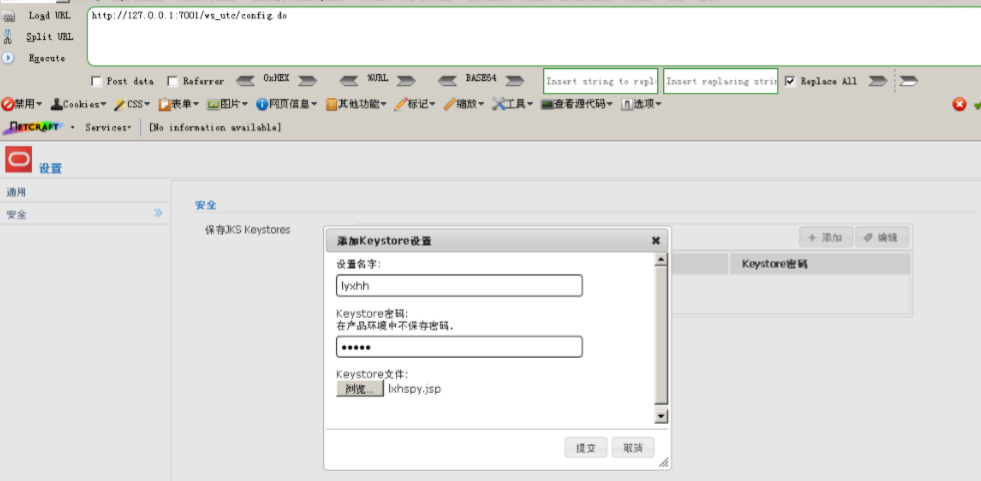The height and width of the screenshot is (481, 981).
Task: Open the 网页信息 dropdown menu
Action: 287,104
